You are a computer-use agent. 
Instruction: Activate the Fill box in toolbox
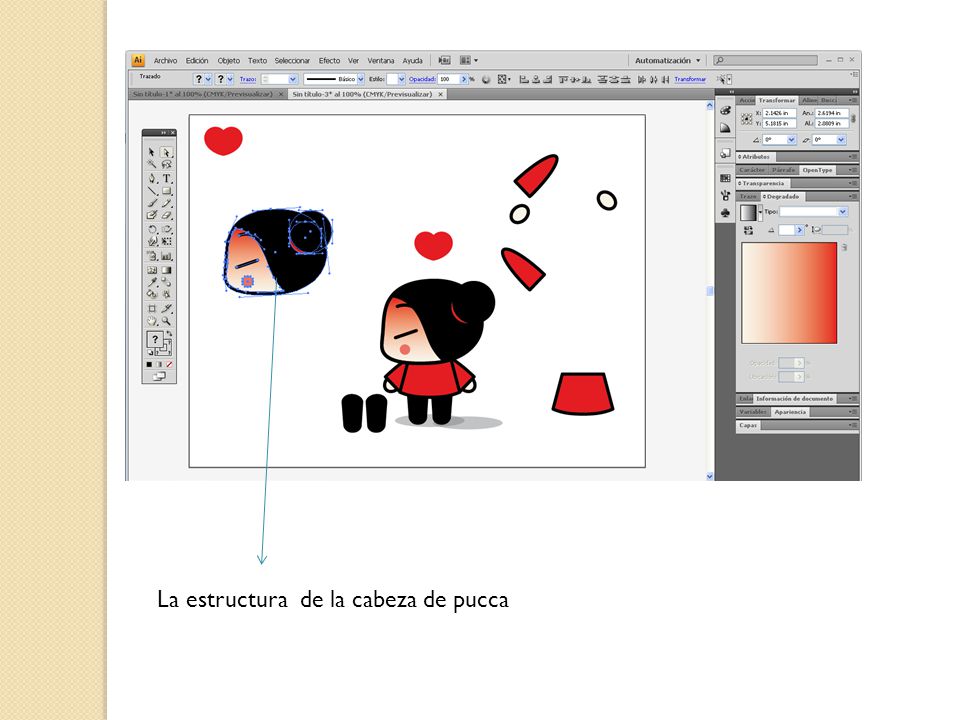point(155,339)
